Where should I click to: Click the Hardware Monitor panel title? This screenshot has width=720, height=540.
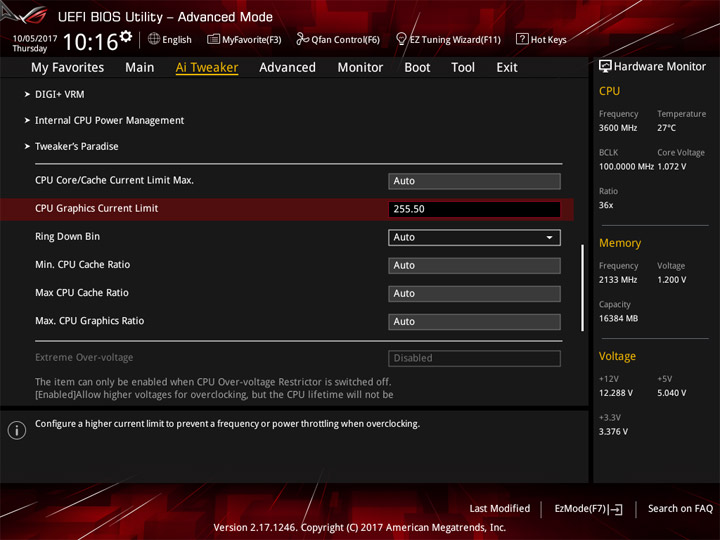click(659, 67)
